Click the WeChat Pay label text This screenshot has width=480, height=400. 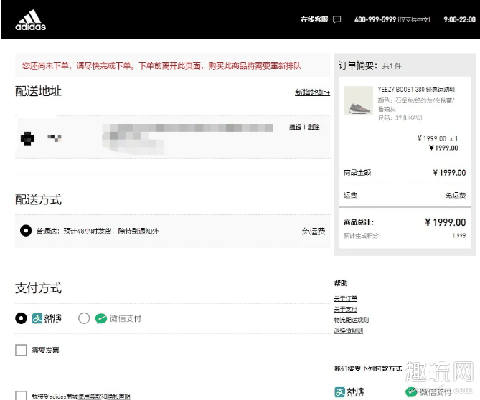coord(125,319)
